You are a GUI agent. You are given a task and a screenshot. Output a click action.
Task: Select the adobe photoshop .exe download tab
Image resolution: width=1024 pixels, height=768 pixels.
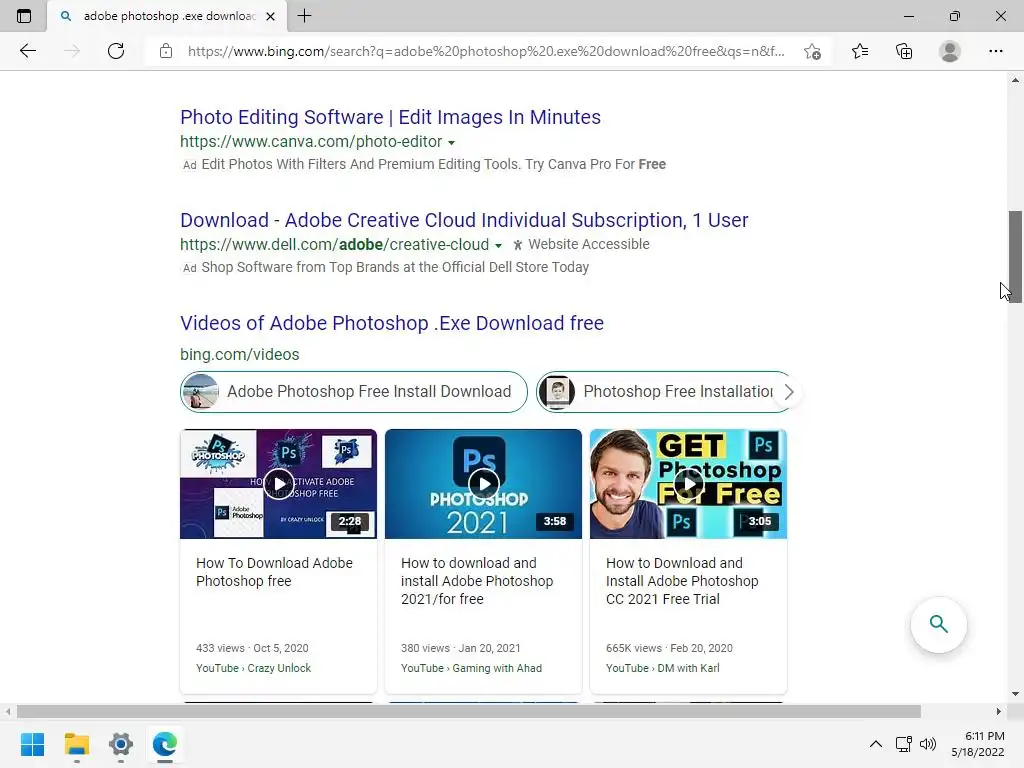167,16
